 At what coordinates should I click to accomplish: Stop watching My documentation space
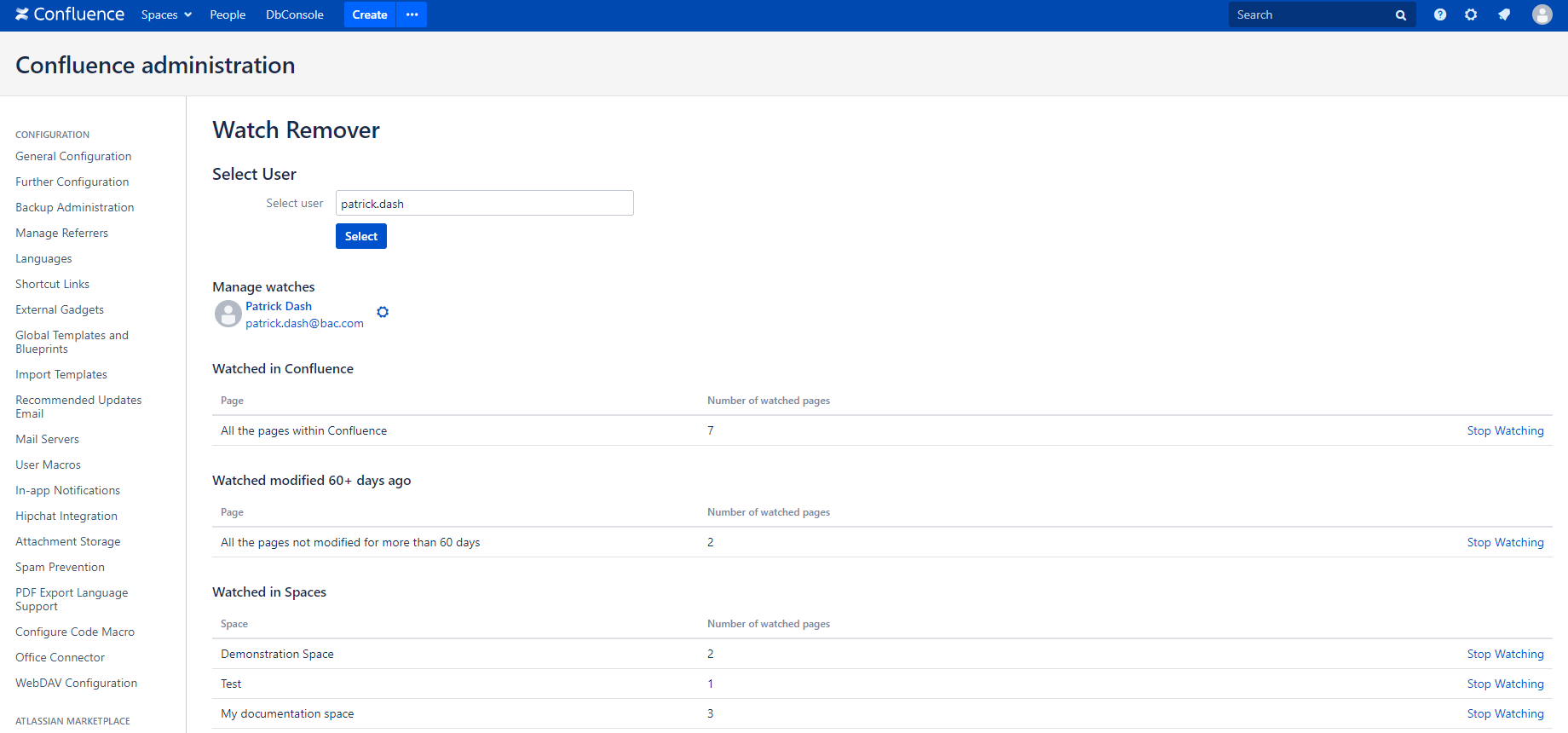(1505, 713)
